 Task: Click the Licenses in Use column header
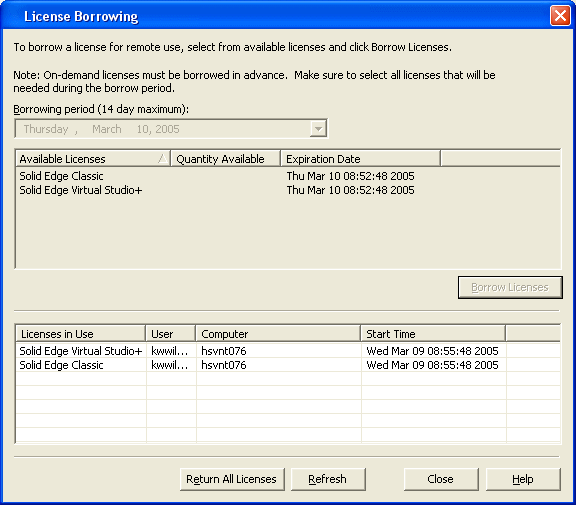point(81,333)
